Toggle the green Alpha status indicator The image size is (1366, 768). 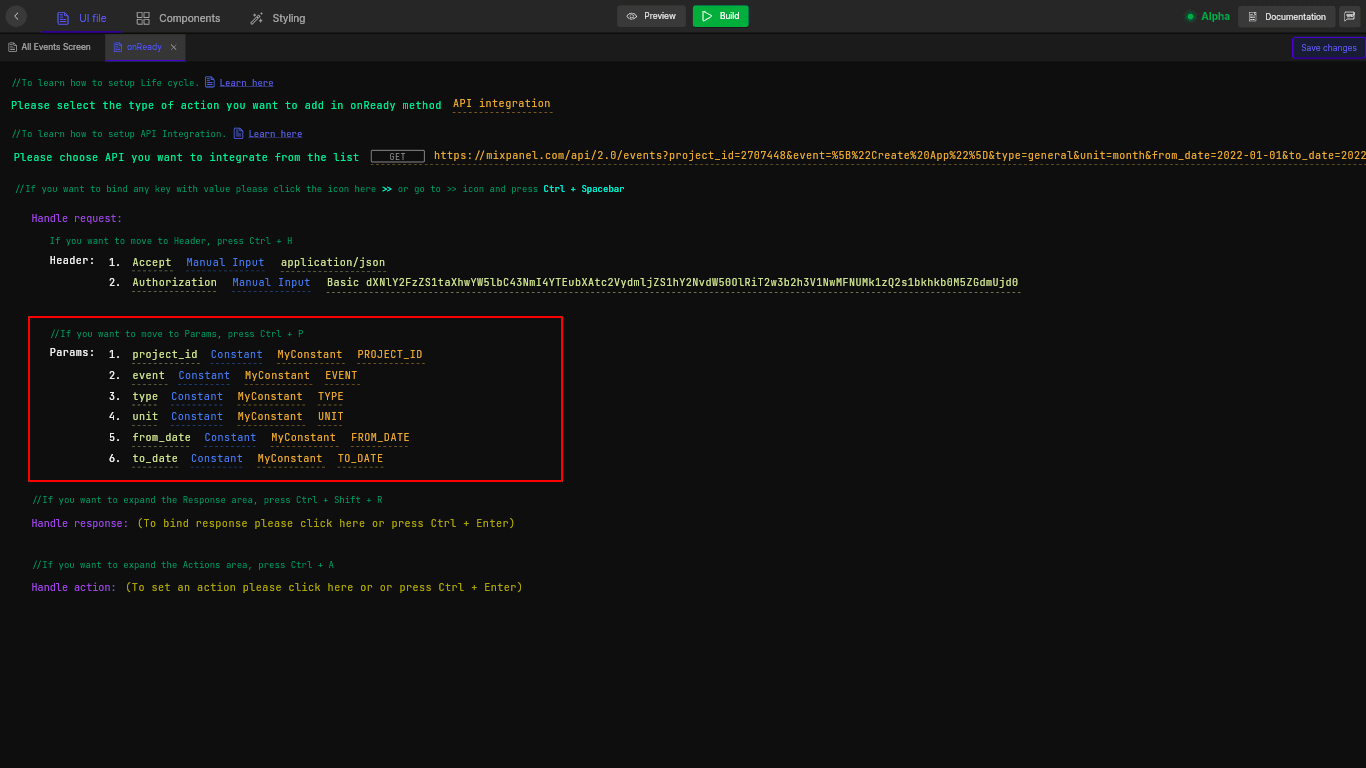coord(1189,16)
